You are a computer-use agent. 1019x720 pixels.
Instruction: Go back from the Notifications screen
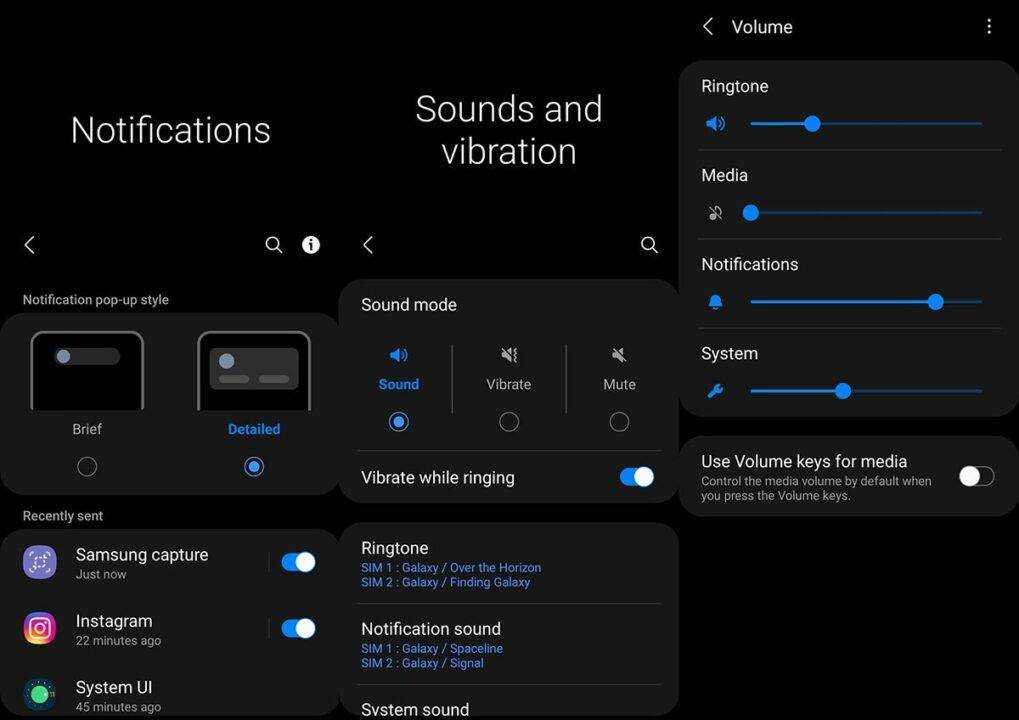30,245
